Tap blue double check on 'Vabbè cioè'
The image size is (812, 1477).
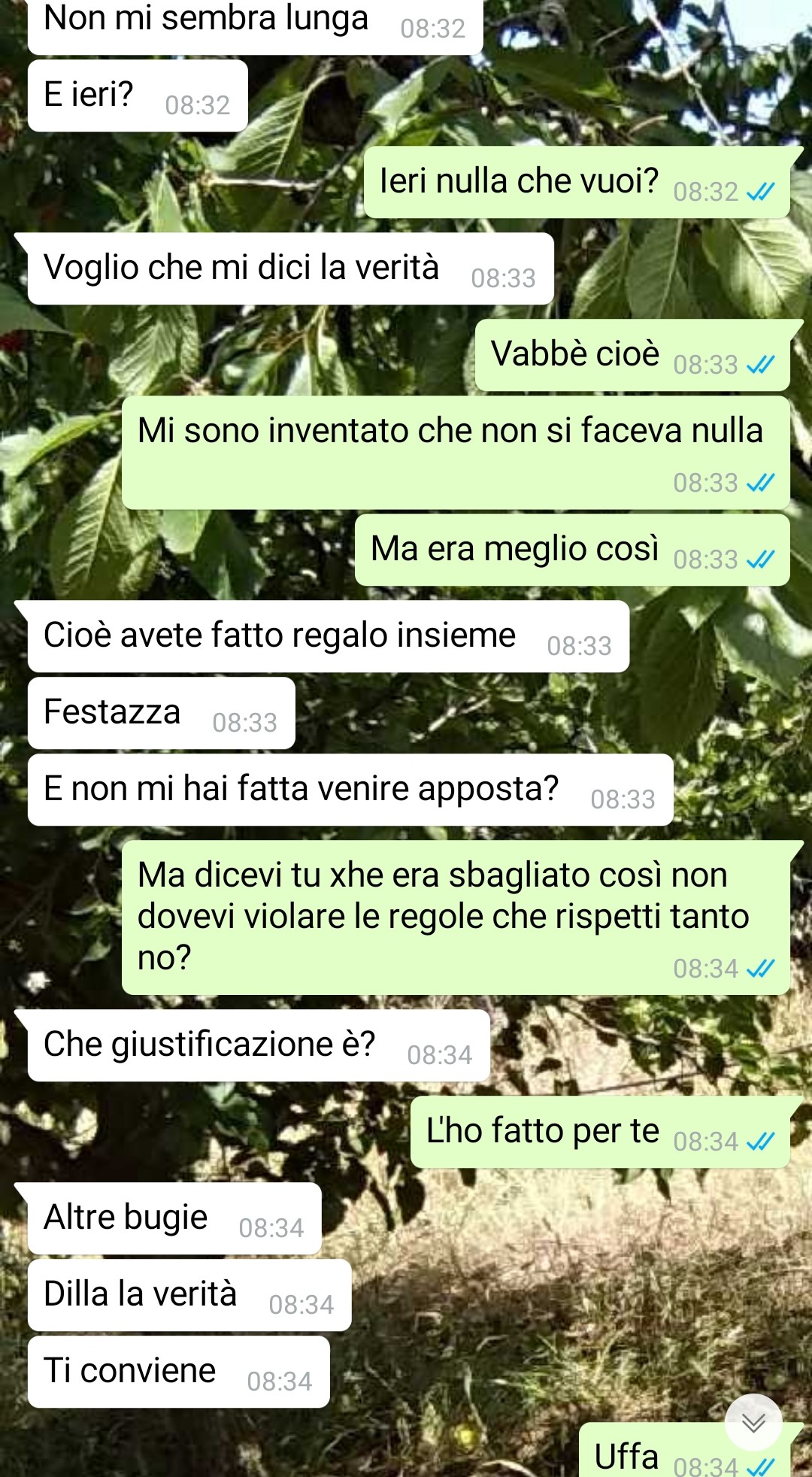[x=760, y=365]
